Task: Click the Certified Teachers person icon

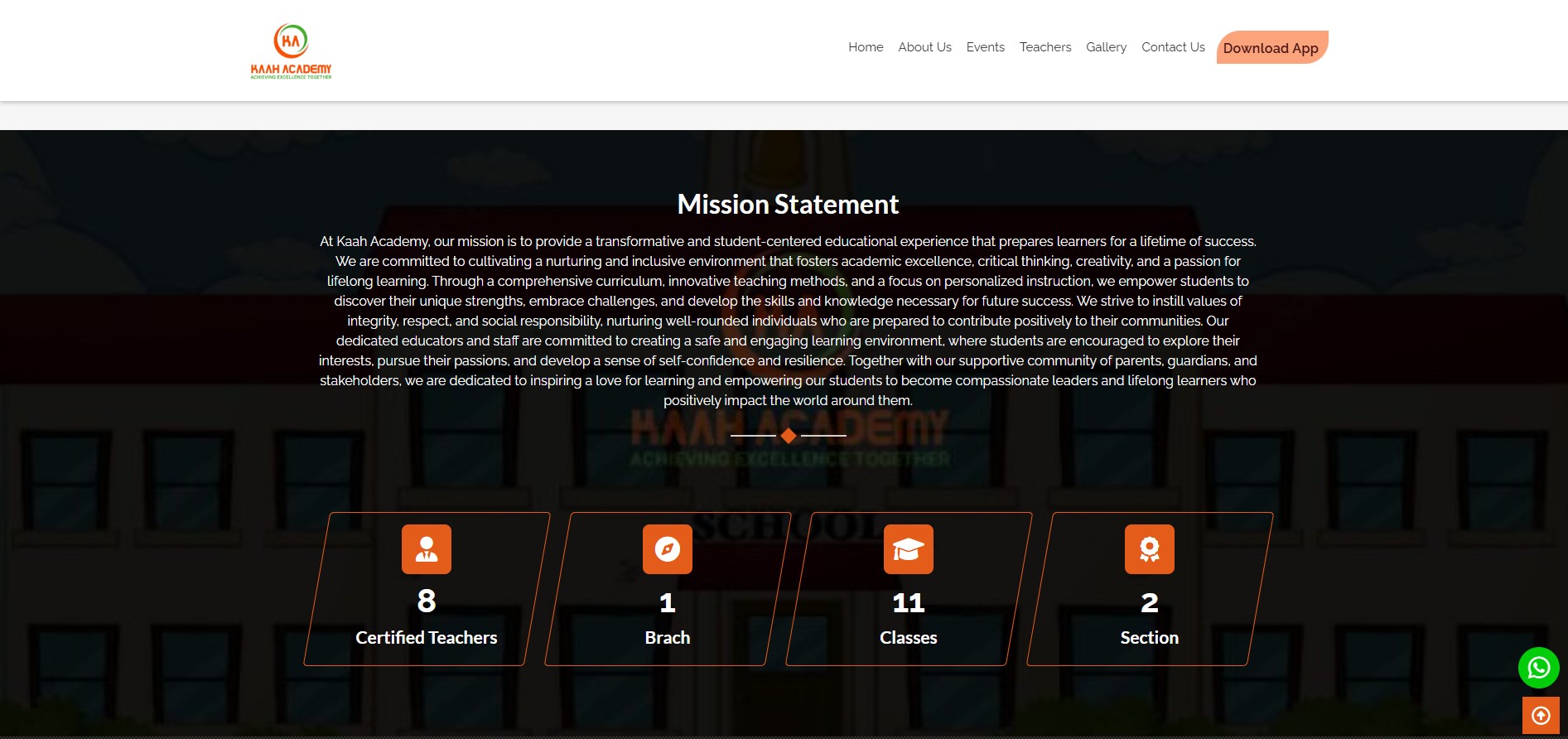Action: click(427, 549)
